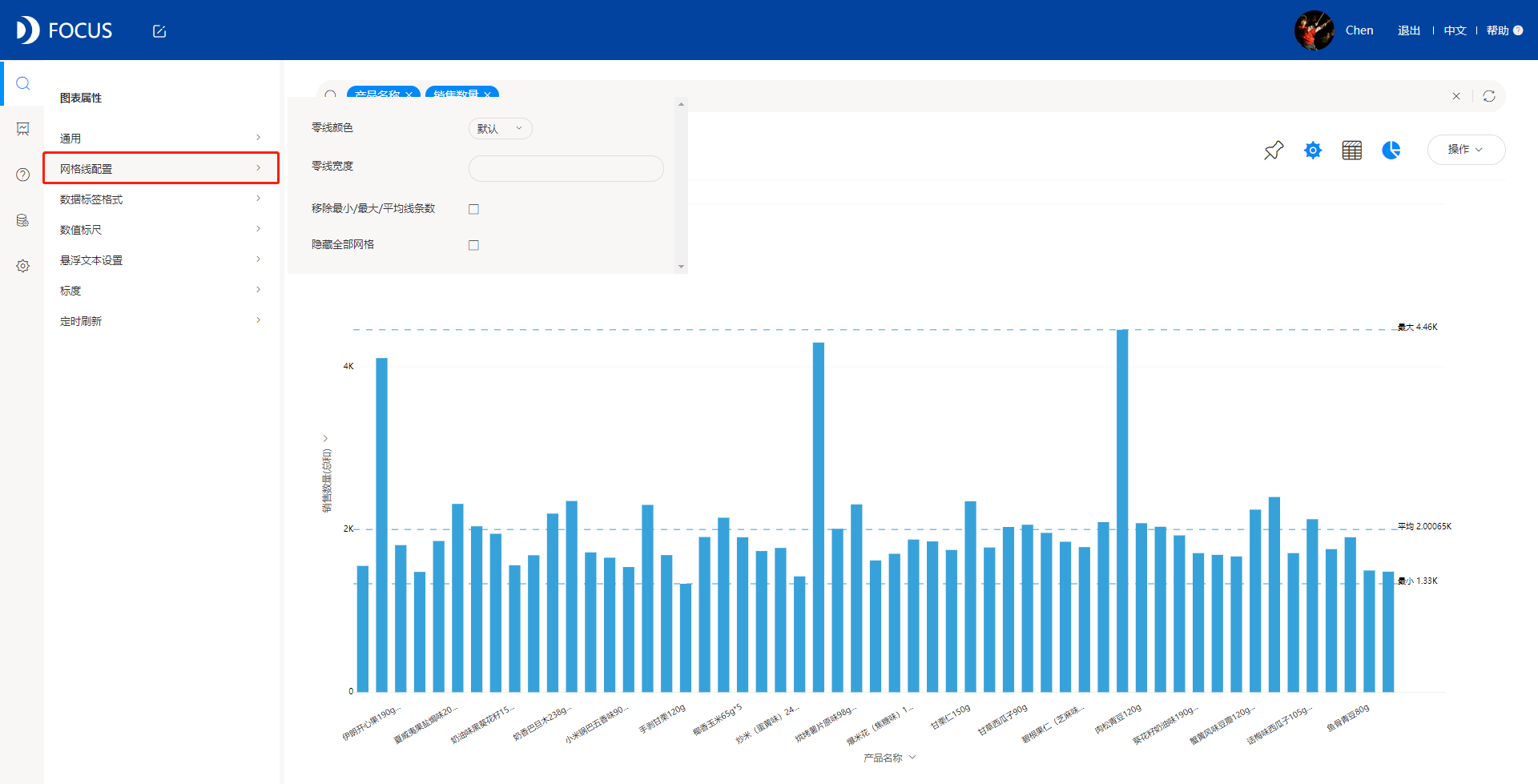The image size is (1538, 784).
Task: Open the 操作 dropdown button
Action: tap(1466, 150)
